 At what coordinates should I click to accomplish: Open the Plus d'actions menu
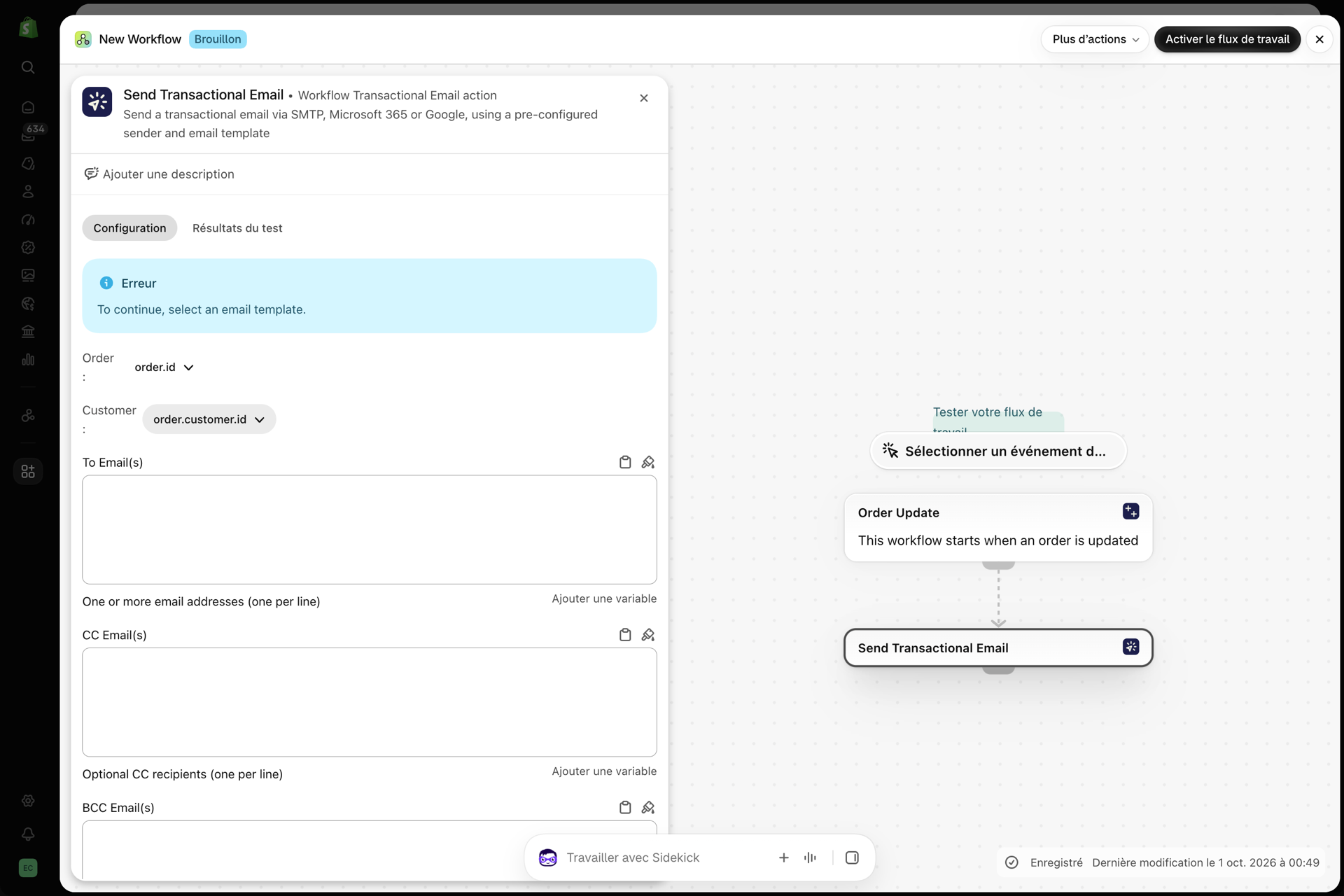point(1095,39)
